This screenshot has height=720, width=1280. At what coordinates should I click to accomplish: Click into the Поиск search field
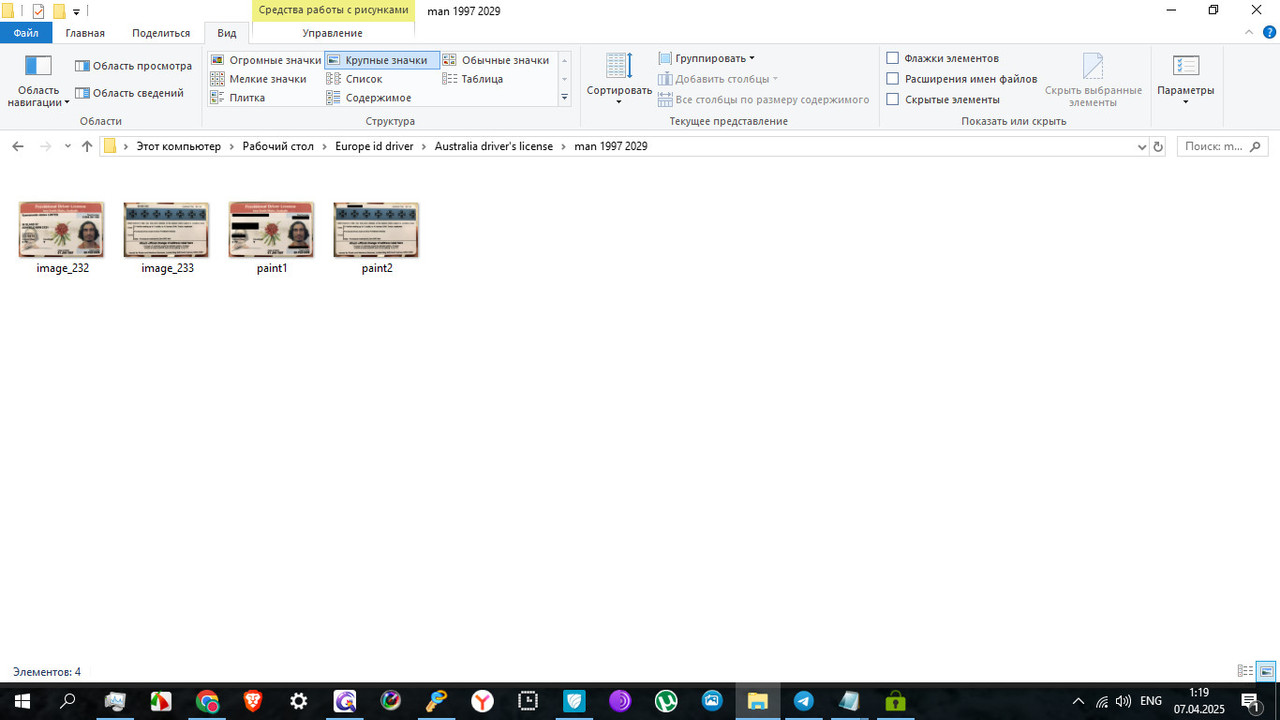(x=1212, y=147)
